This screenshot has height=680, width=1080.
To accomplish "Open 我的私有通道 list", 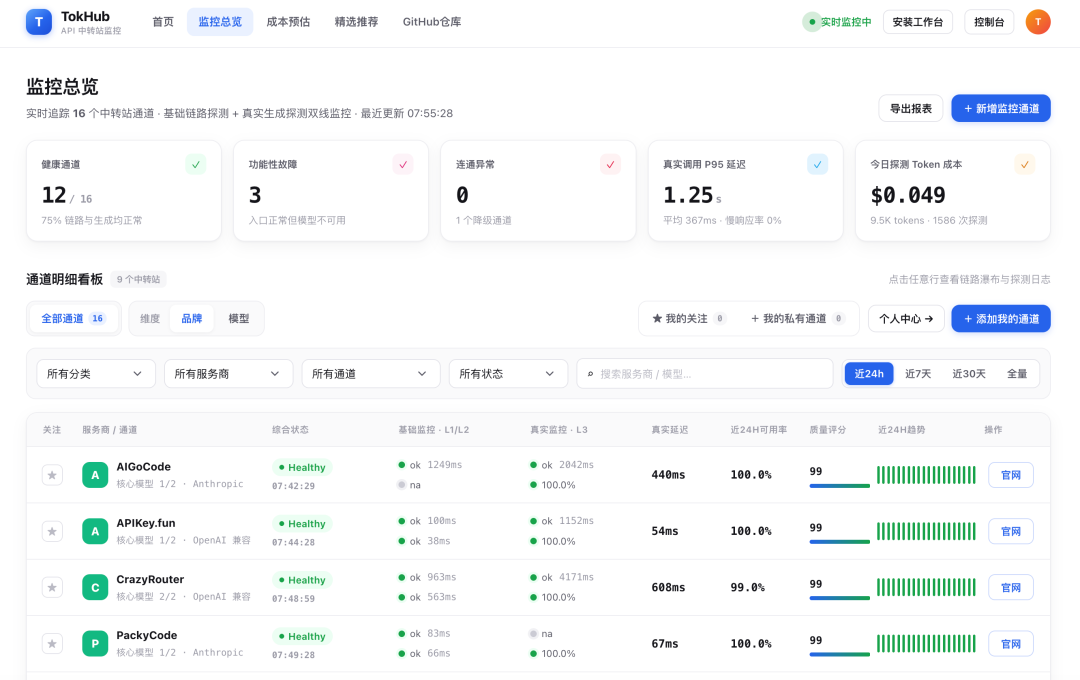I will 798,318.
